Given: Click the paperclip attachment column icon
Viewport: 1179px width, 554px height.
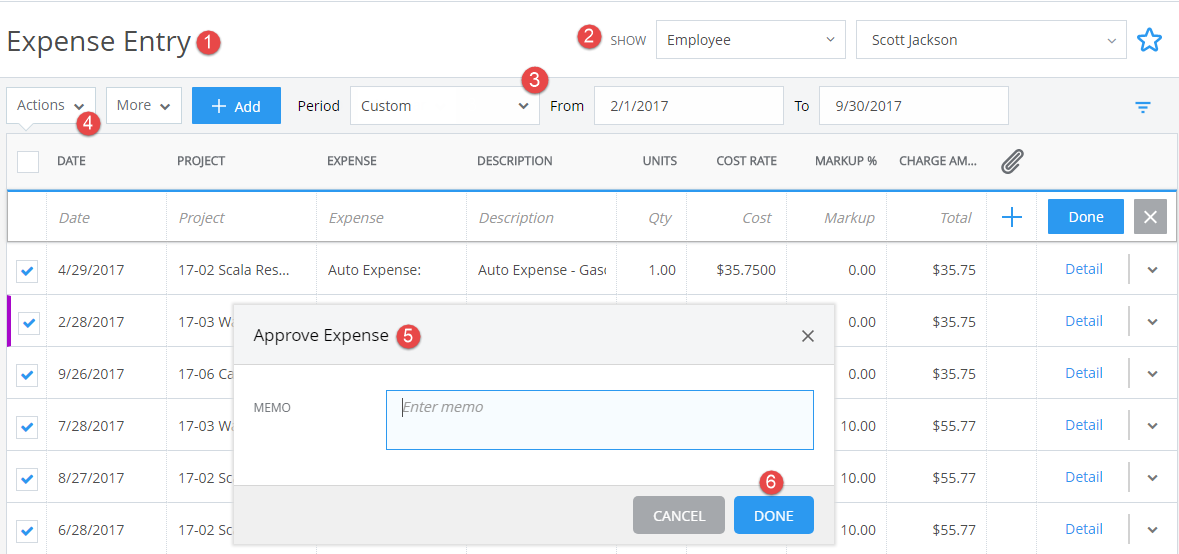Looking at the screenshot, I should [1012, 160].
